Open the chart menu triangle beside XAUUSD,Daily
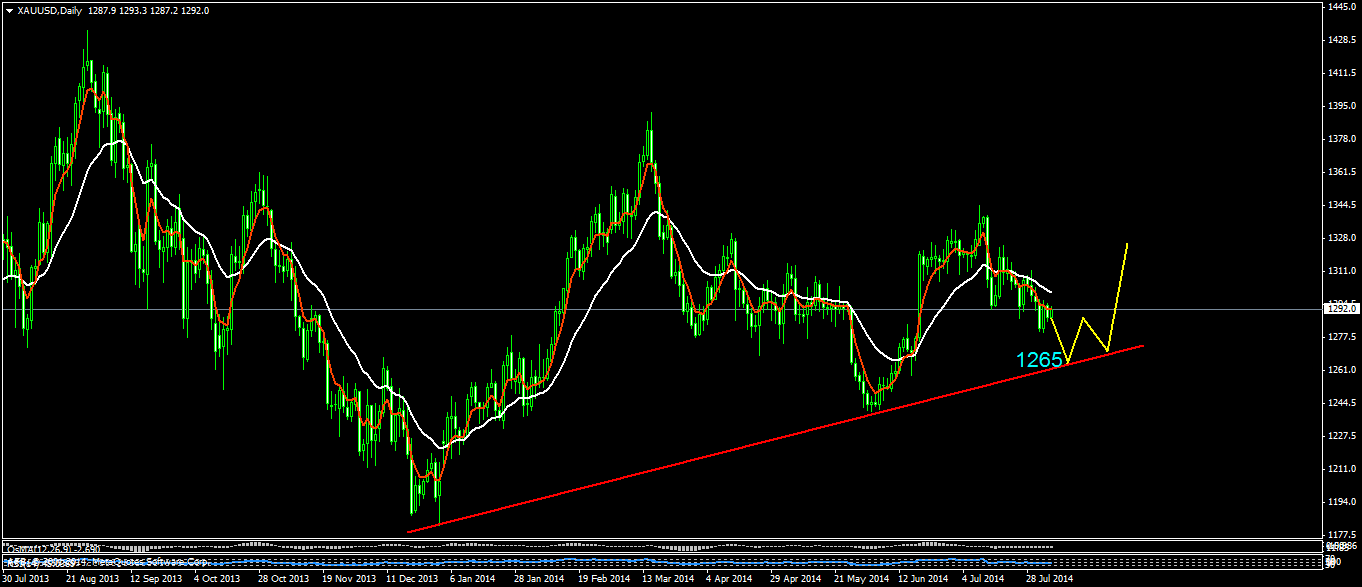This screenshot has height=587, width=1362. click(9, 10)
